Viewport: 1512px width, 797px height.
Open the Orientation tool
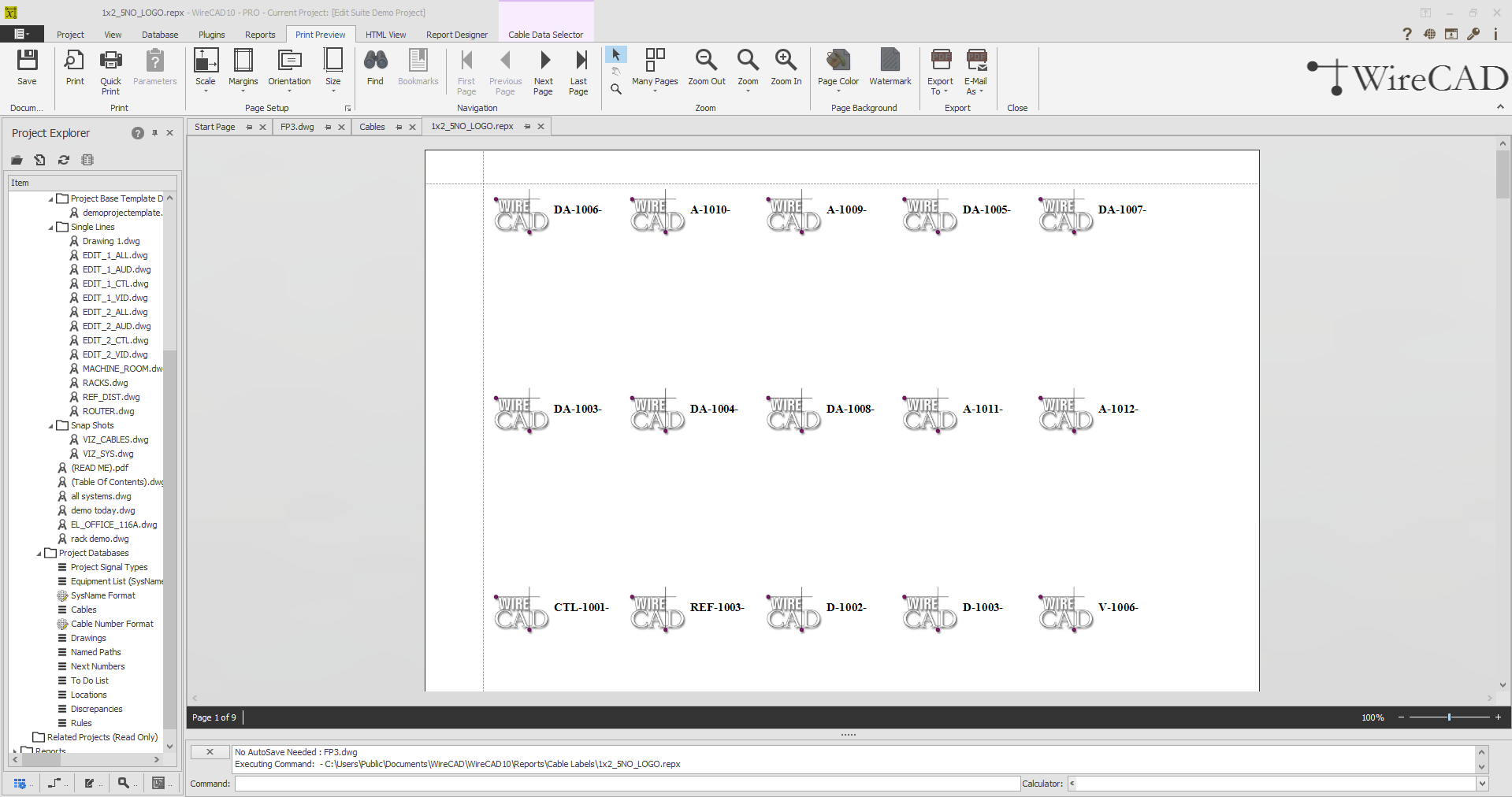tap(290, 61)
